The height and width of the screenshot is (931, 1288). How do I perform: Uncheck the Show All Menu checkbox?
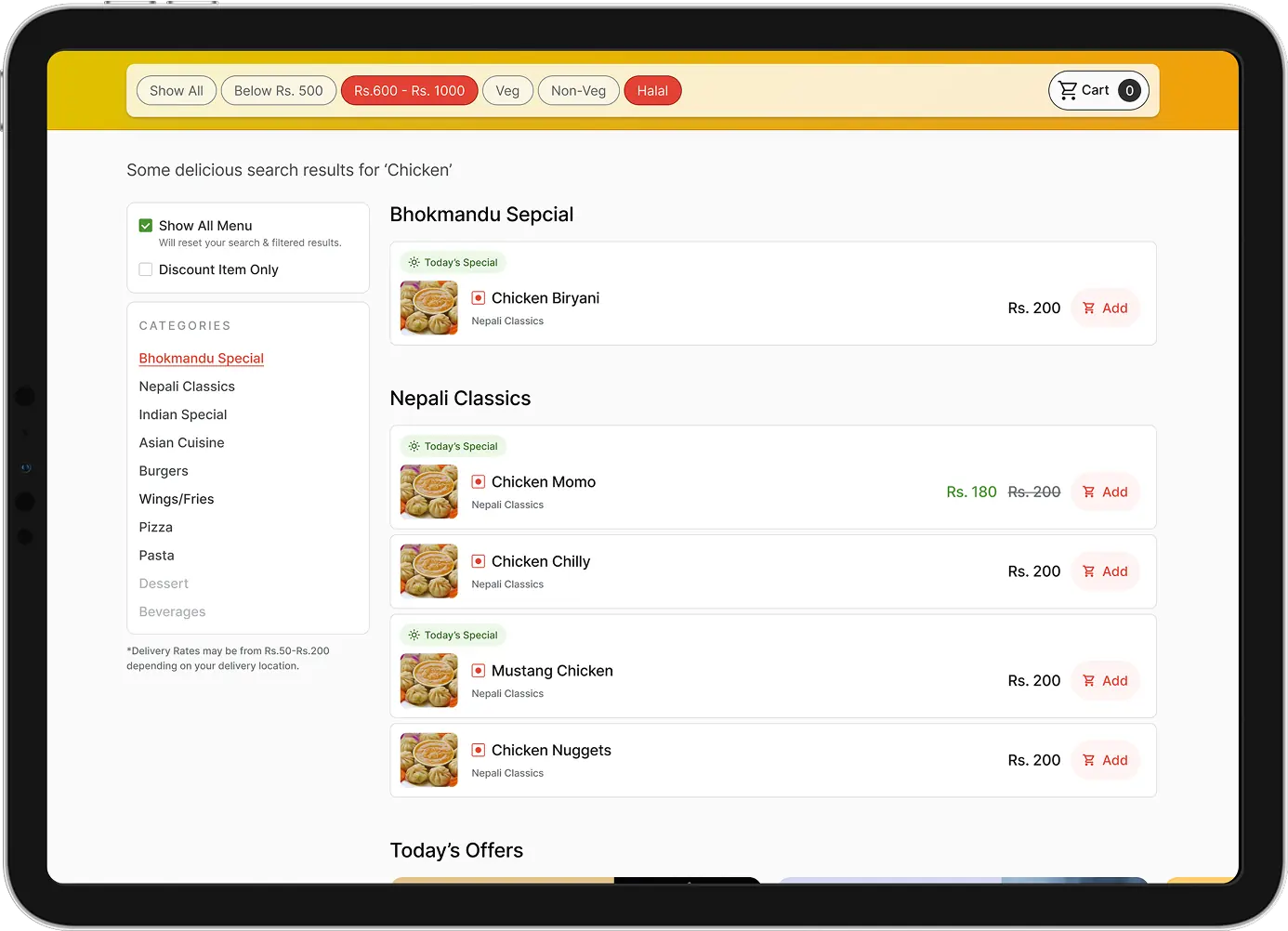(146, 226)
